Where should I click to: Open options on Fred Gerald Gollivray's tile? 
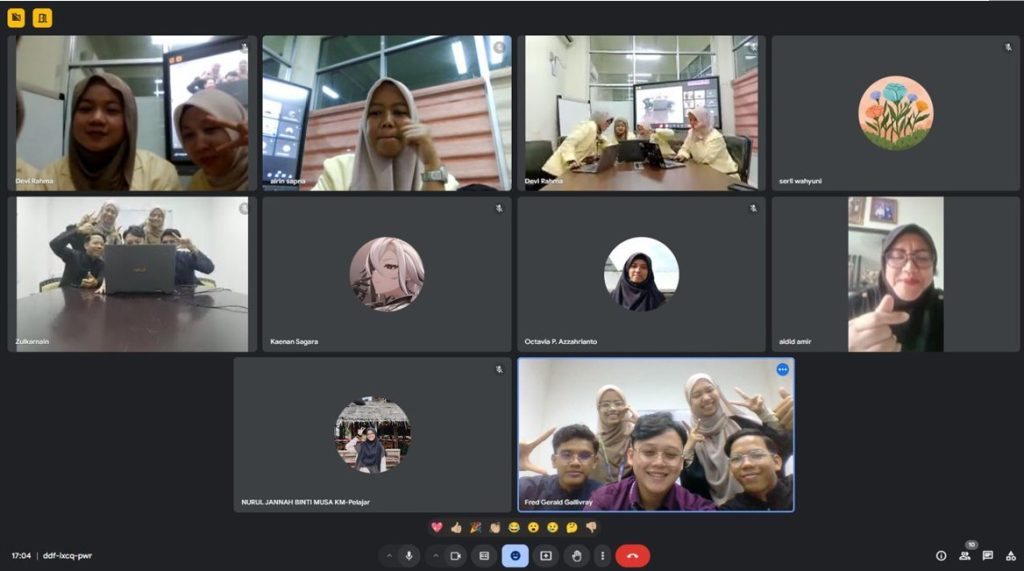[782, 370]
